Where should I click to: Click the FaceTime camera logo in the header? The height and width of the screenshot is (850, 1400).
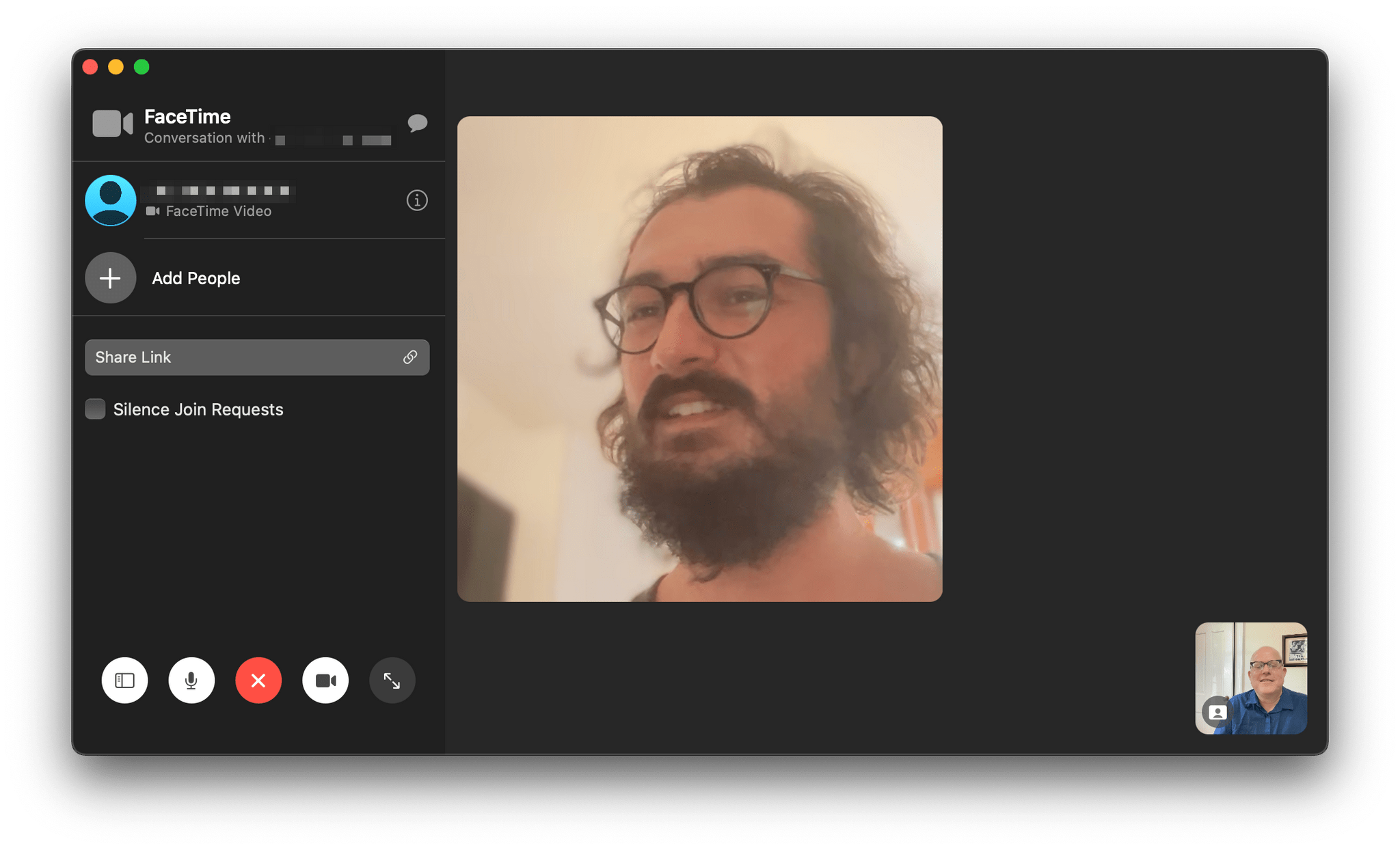[112, 124]
